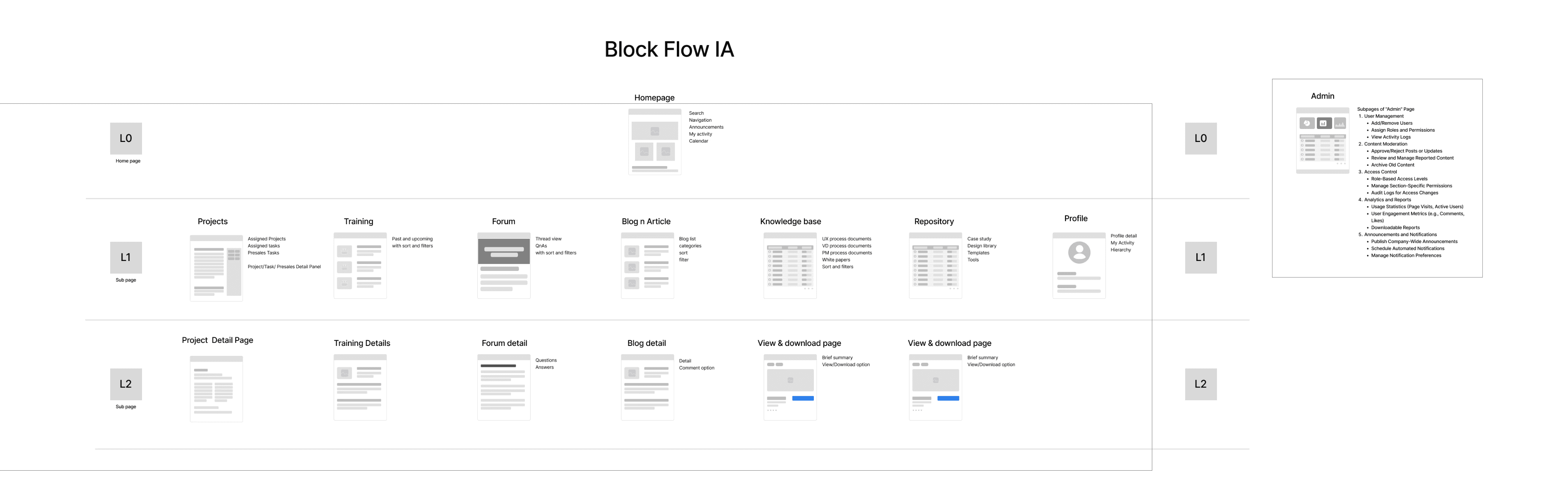Click the L0 block labeled Home page
1568x494 pixels.
(126, 139)
